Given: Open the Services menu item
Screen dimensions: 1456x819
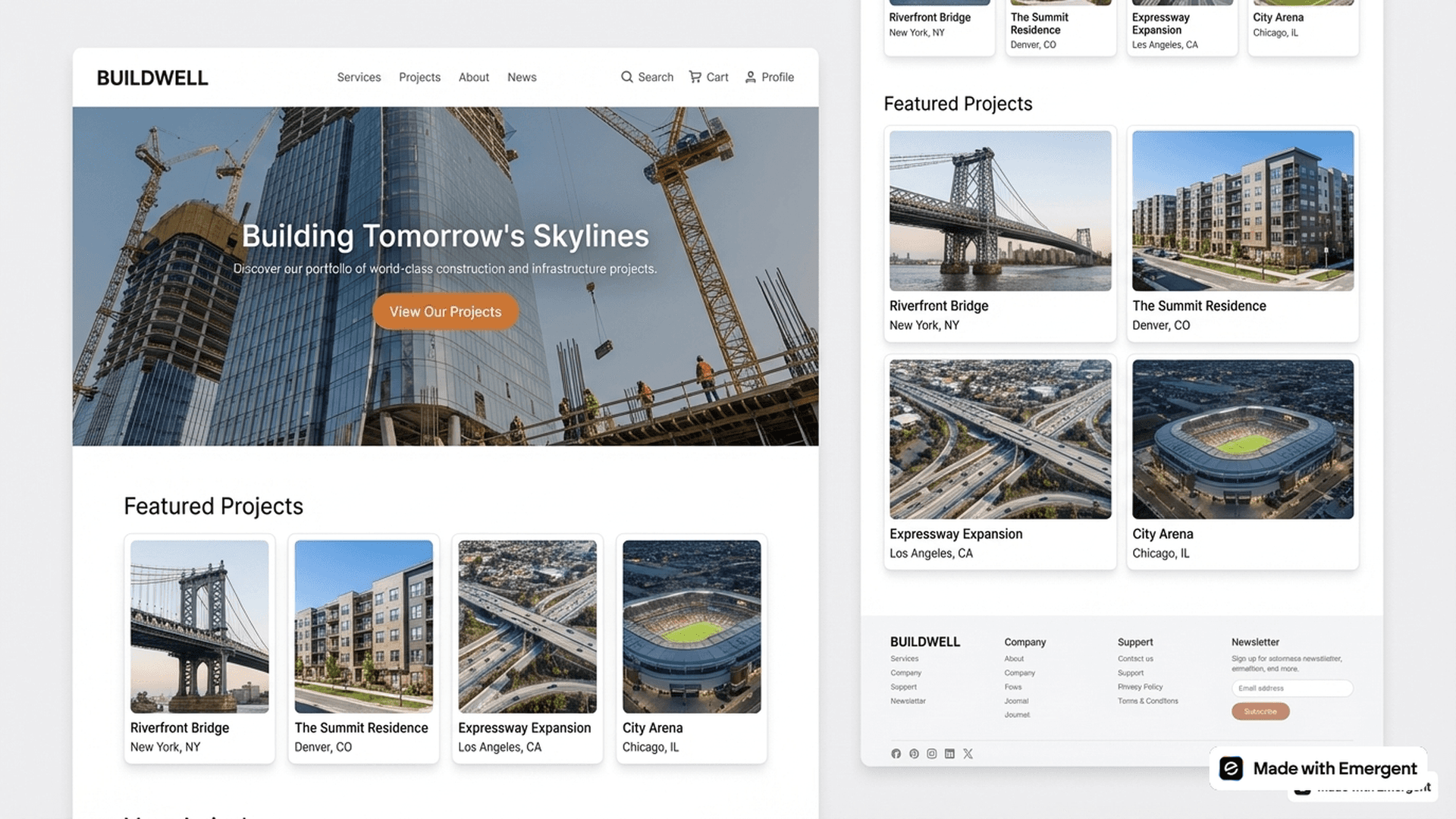Looking at the screenshot, I should coord(358,77).
